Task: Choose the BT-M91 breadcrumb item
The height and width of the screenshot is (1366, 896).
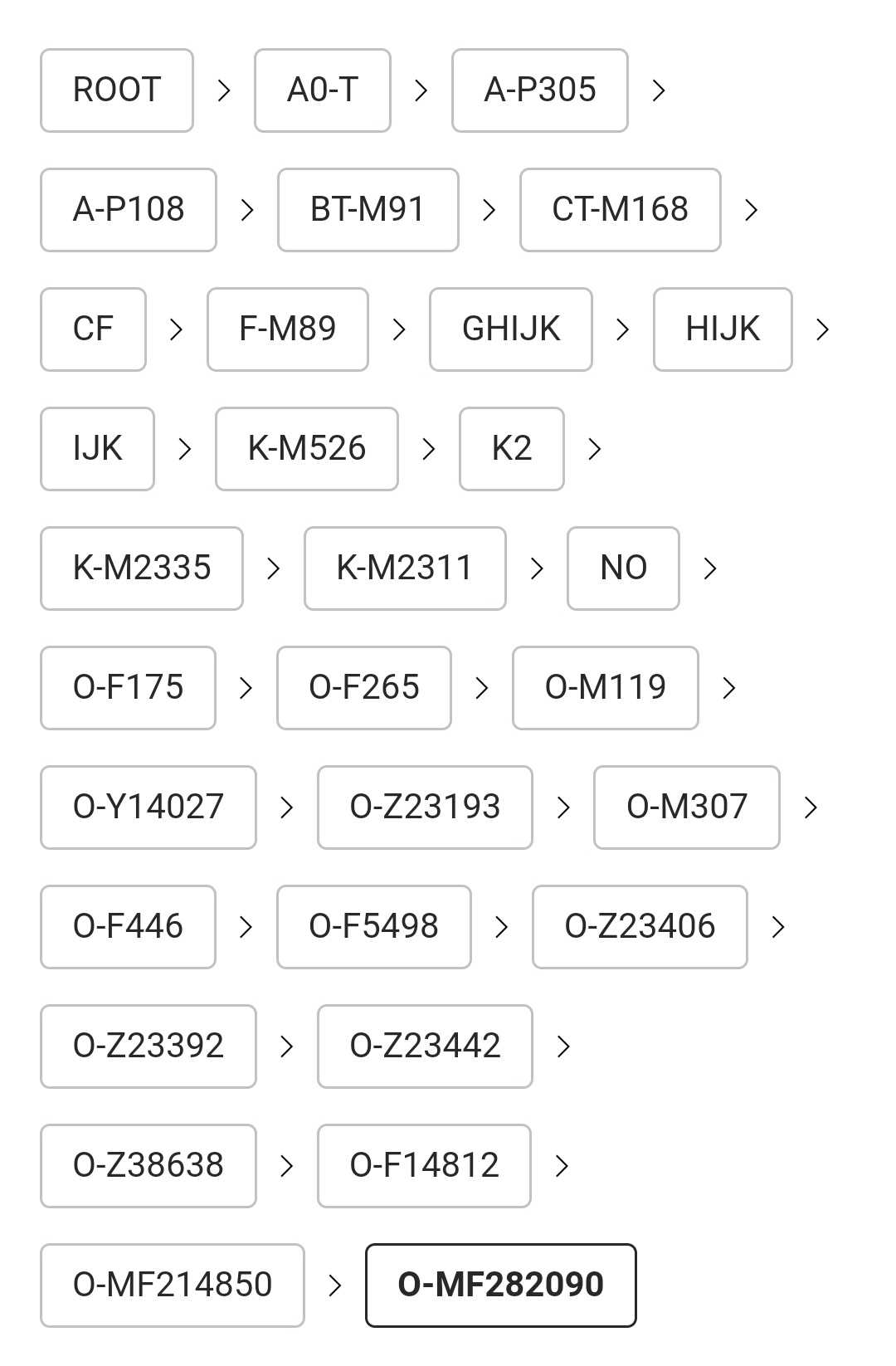Action: [368, 210]
